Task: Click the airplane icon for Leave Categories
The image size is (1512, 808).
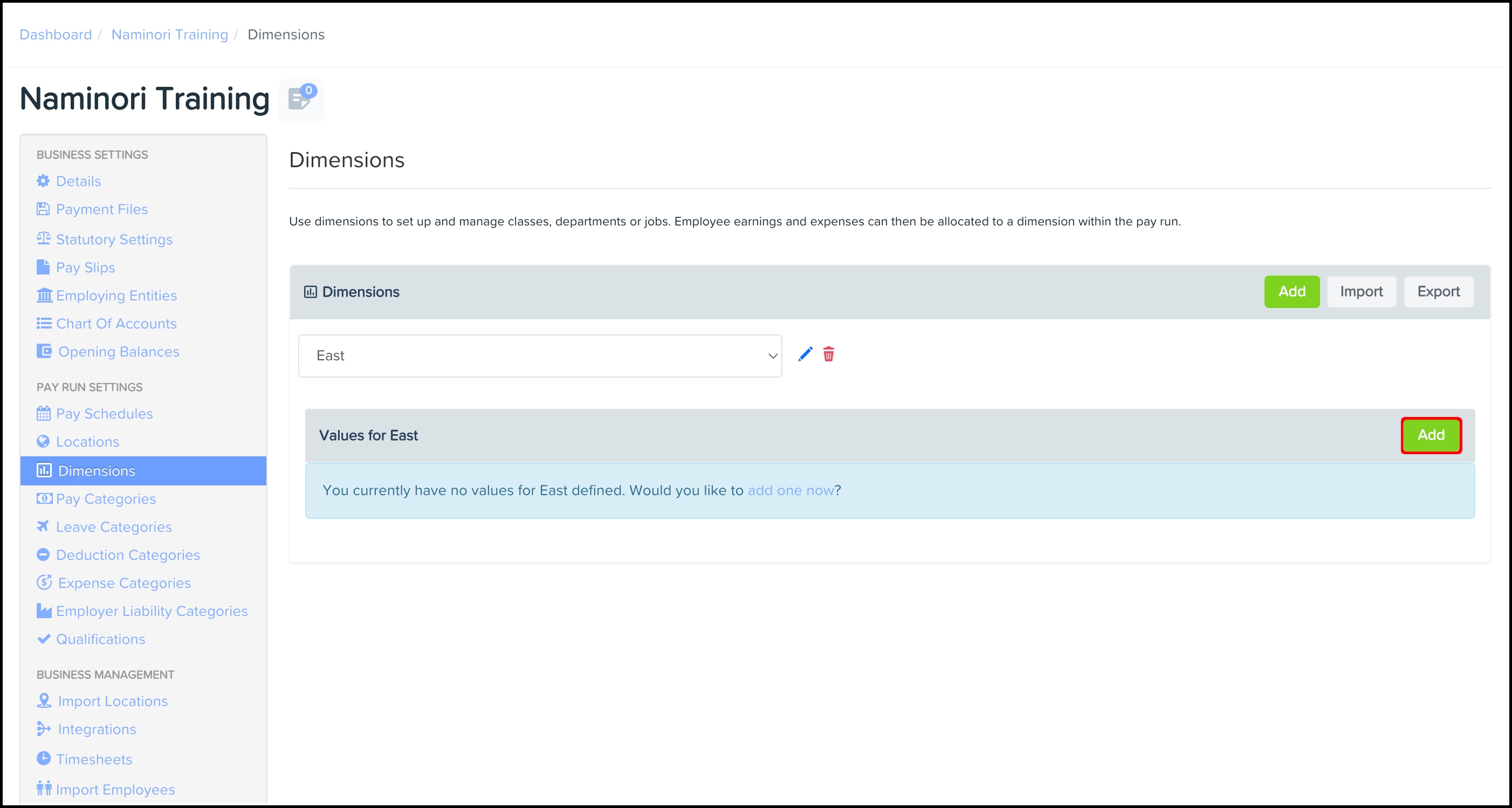Action: point(44,526)
